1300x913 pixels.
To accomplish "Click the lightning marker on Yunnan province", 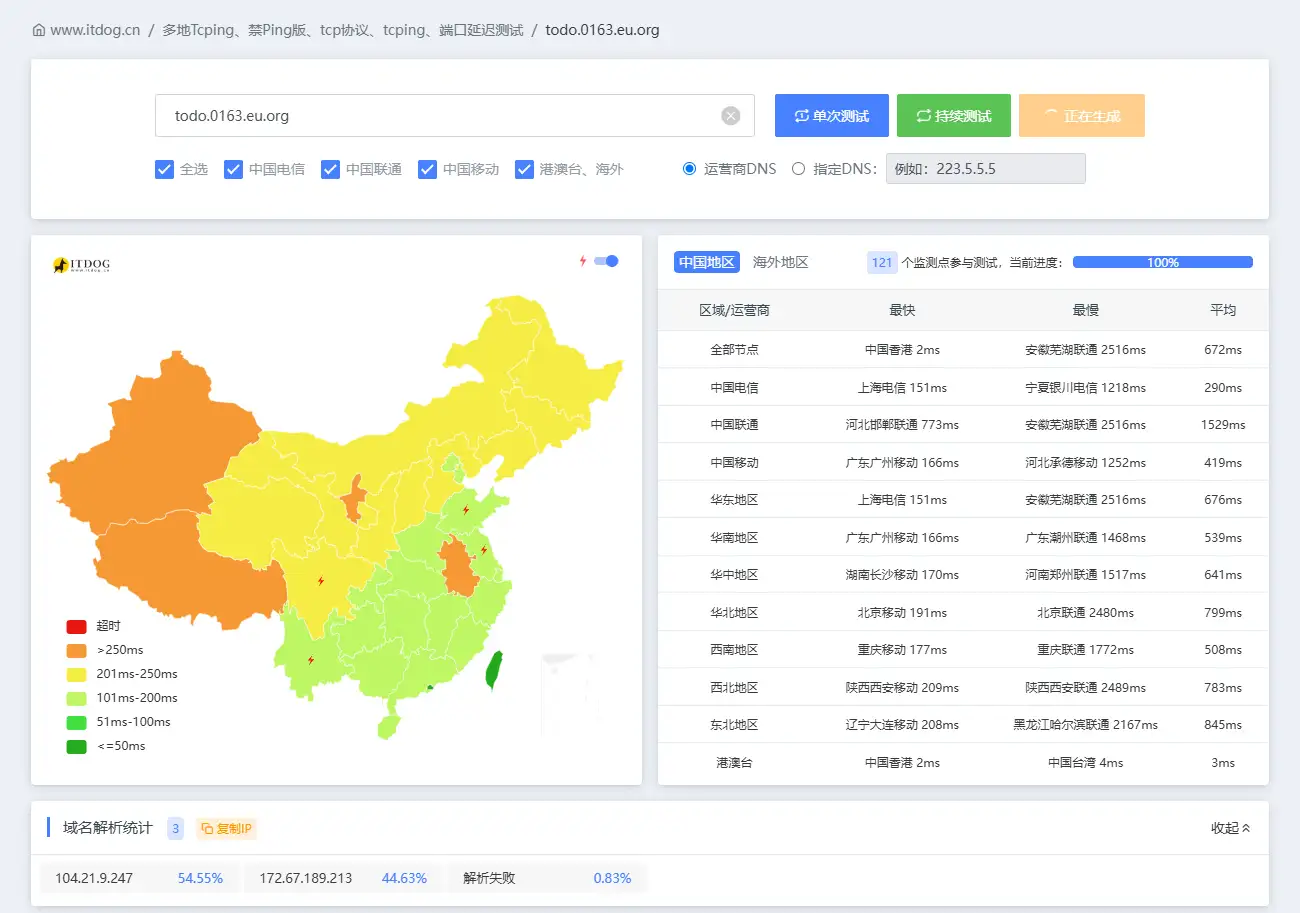I will (x=310, y=660).
